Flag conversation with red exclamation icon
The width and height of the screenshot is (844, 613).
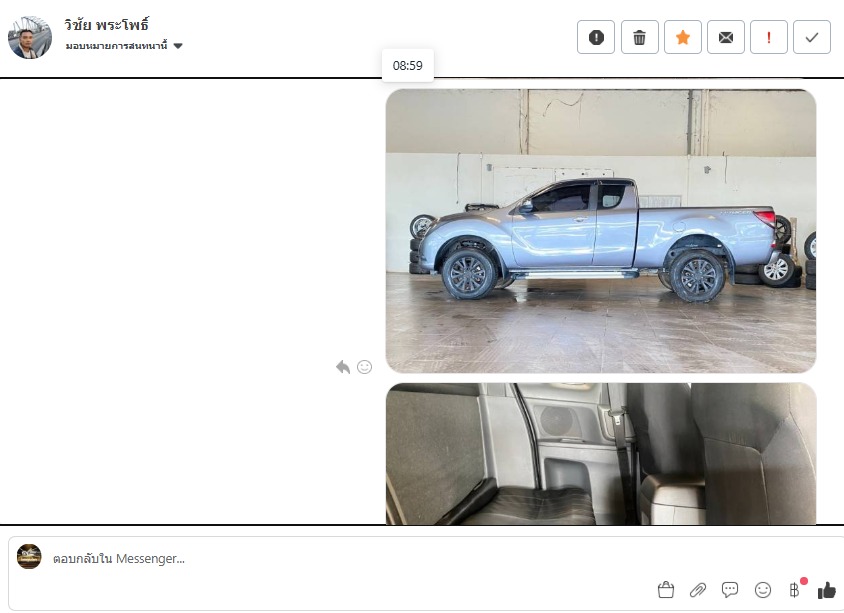pyautogui.click(x=769, y=37)
